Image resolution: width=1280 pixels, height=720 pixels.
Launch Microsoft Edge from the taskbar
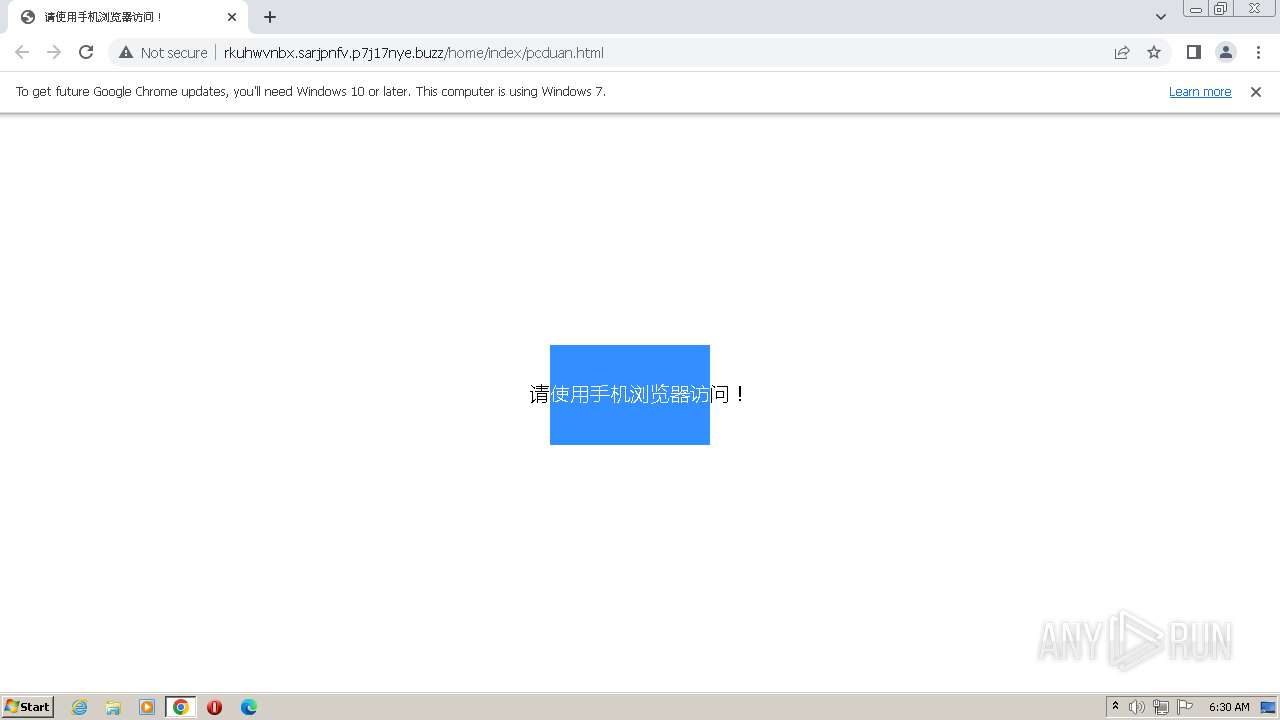(x=249, y=707)
